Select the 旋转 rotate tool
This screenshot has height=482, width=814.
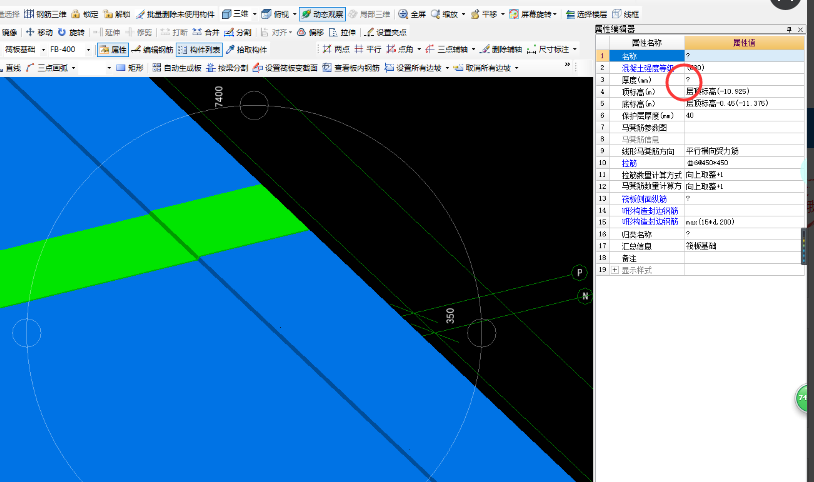(71, 32)
